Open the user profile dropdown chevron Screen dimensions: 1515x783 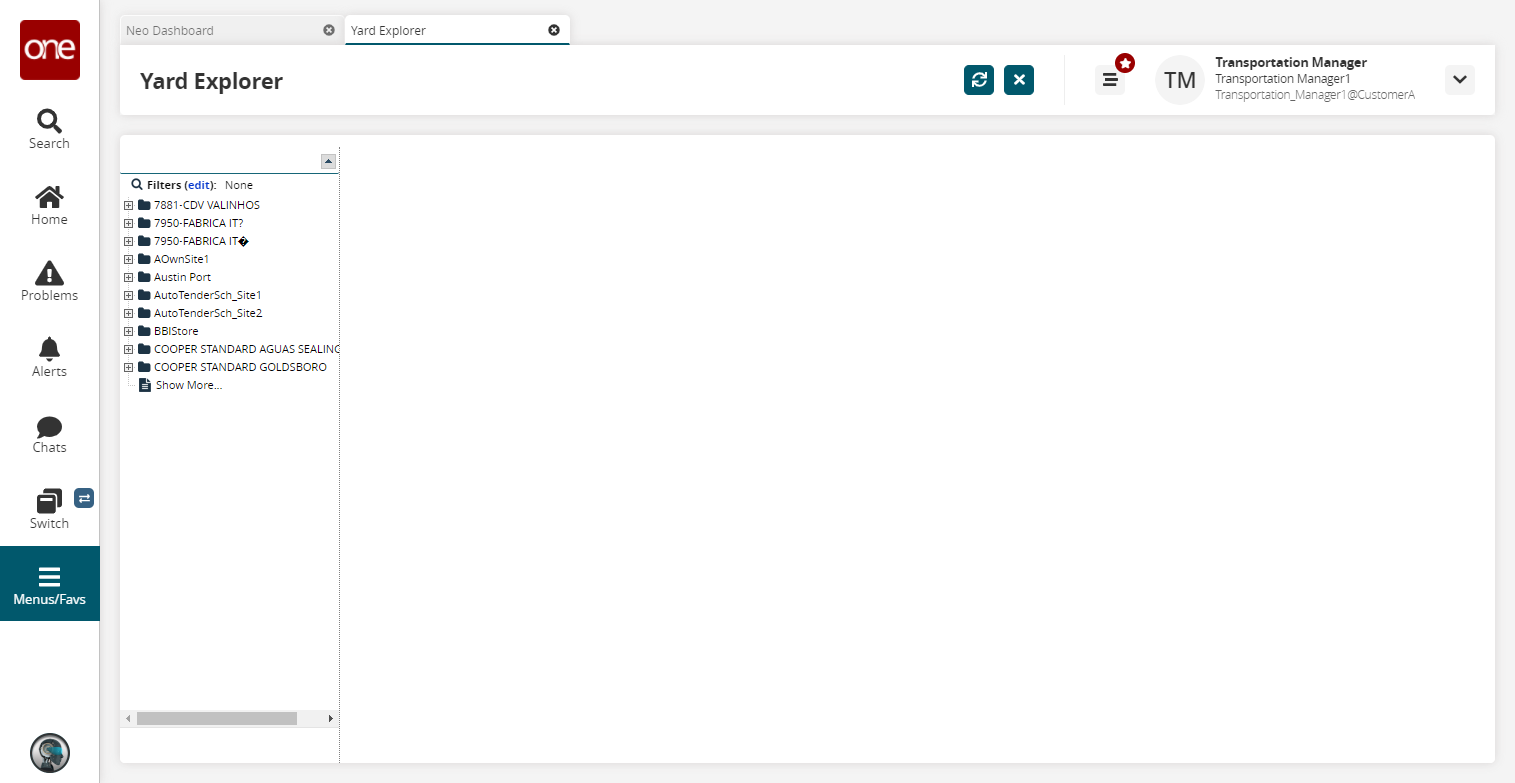1460,80
